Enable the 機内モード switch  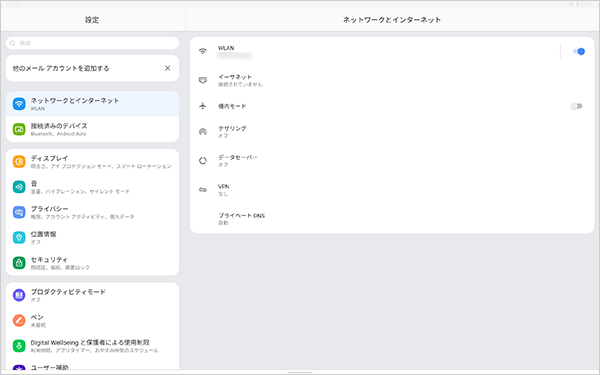(576, 106)
